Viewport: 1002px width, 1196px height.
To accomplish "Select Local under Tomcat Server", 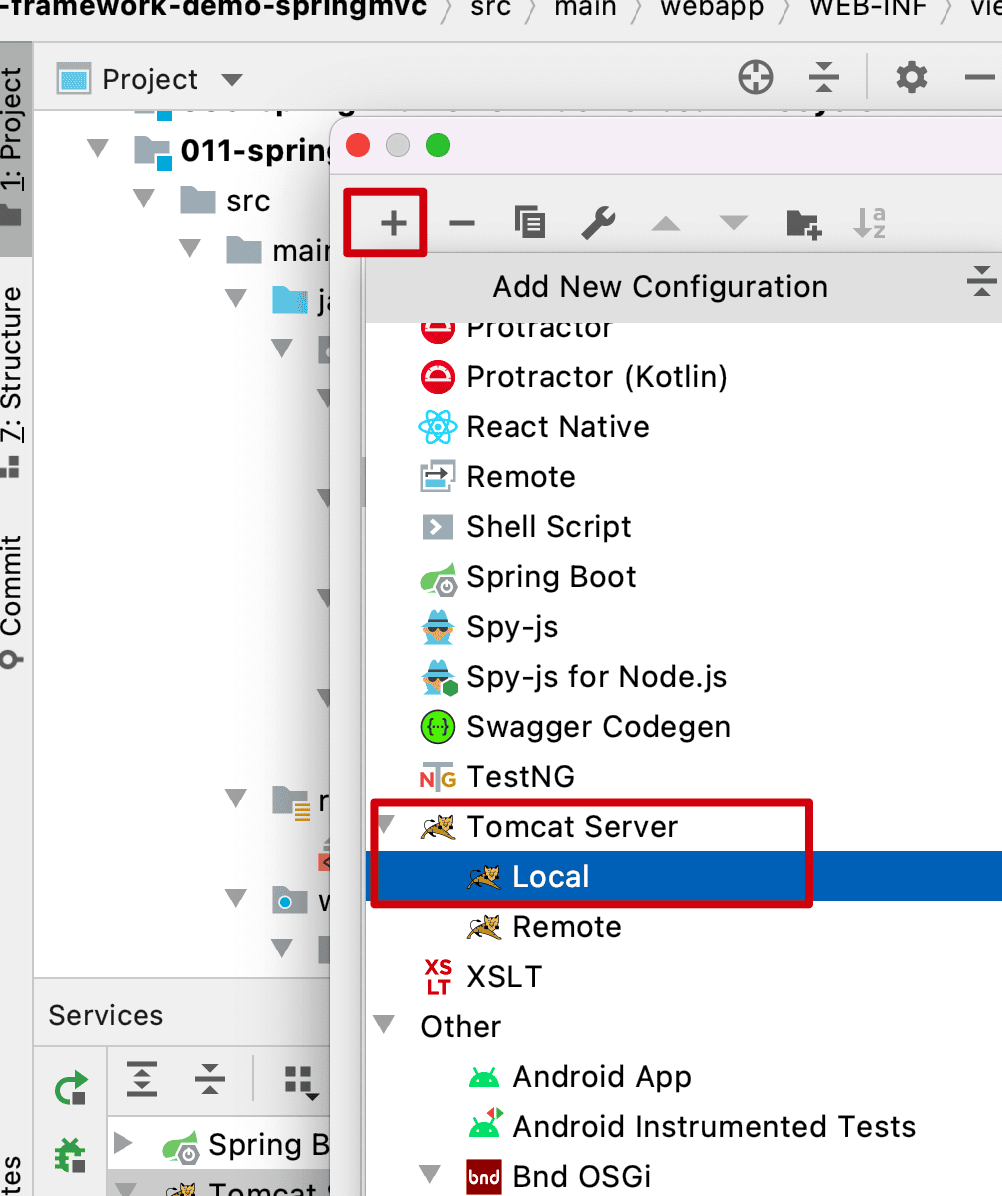I will 550,877.
